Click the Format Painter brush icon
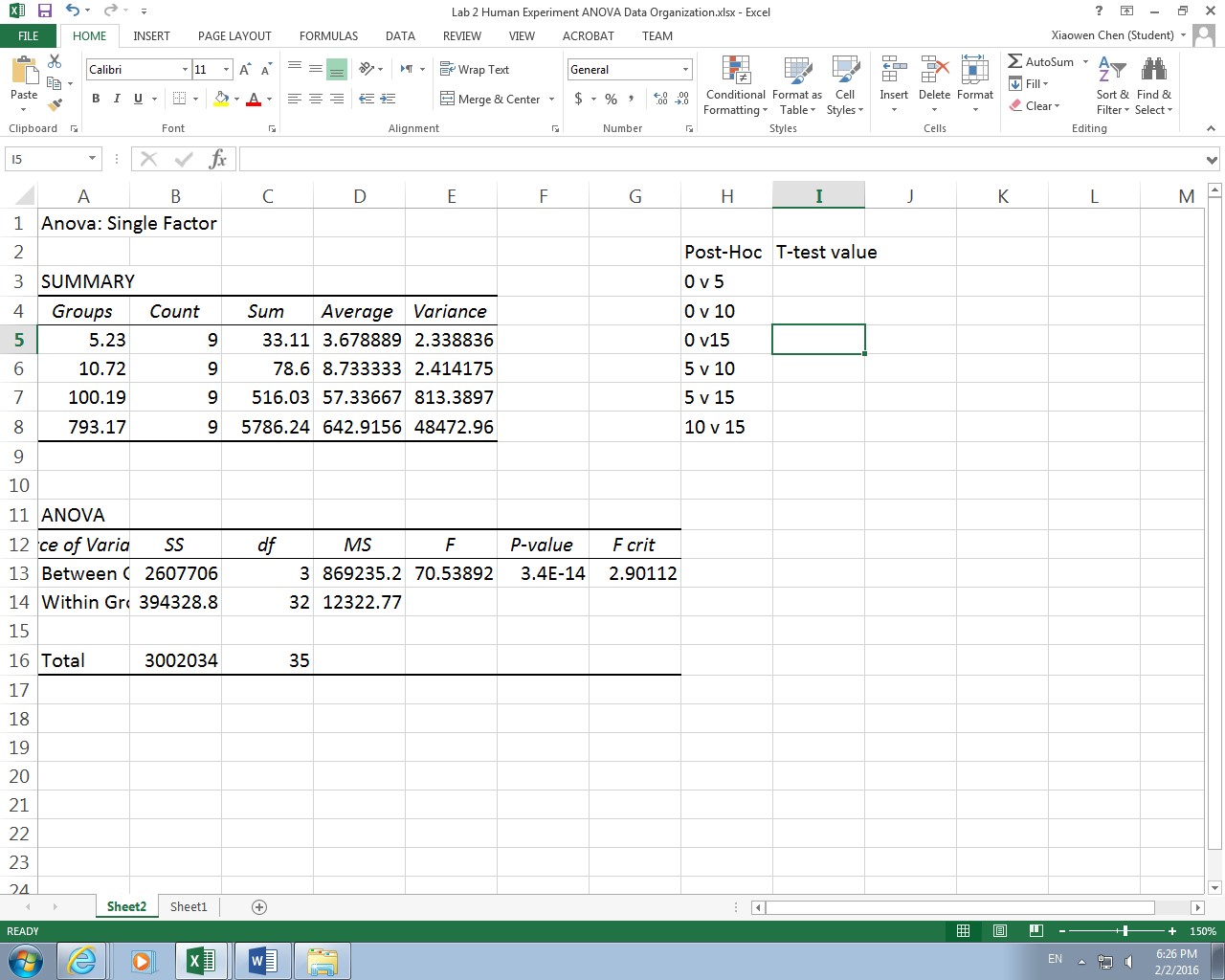The image size is (1225, 980). [55, 104]
